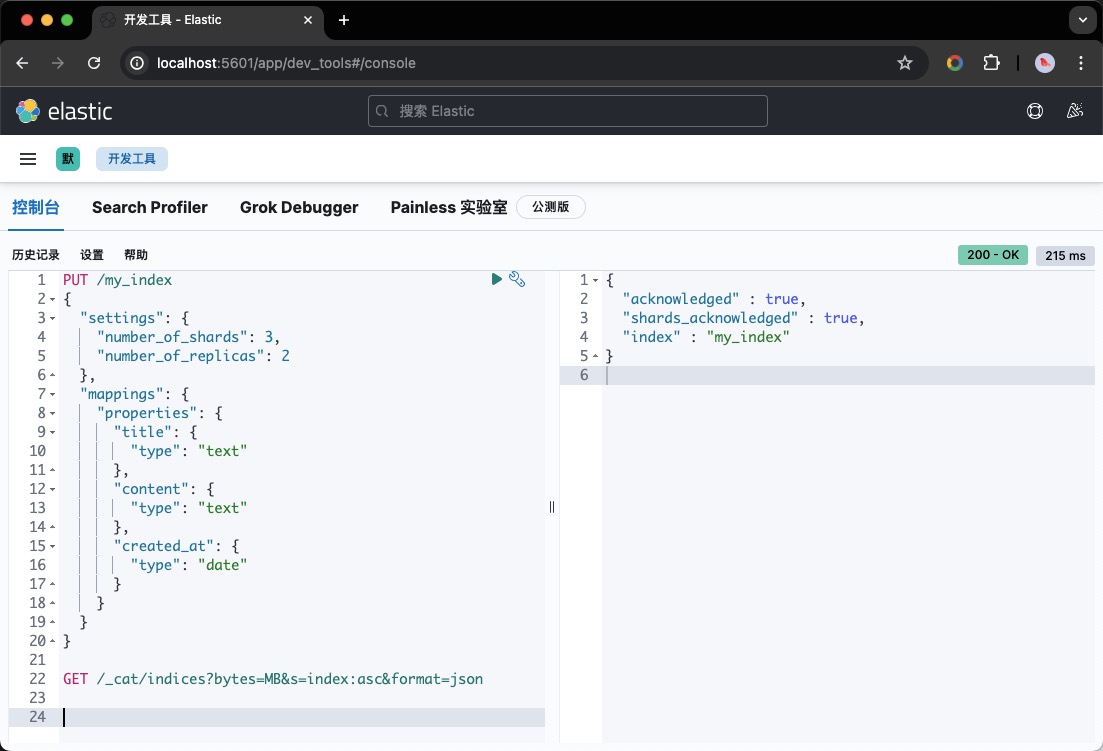Reload the page in browser
The height and width of the screenshot is (751, 1103).
[x=94, y=63]
